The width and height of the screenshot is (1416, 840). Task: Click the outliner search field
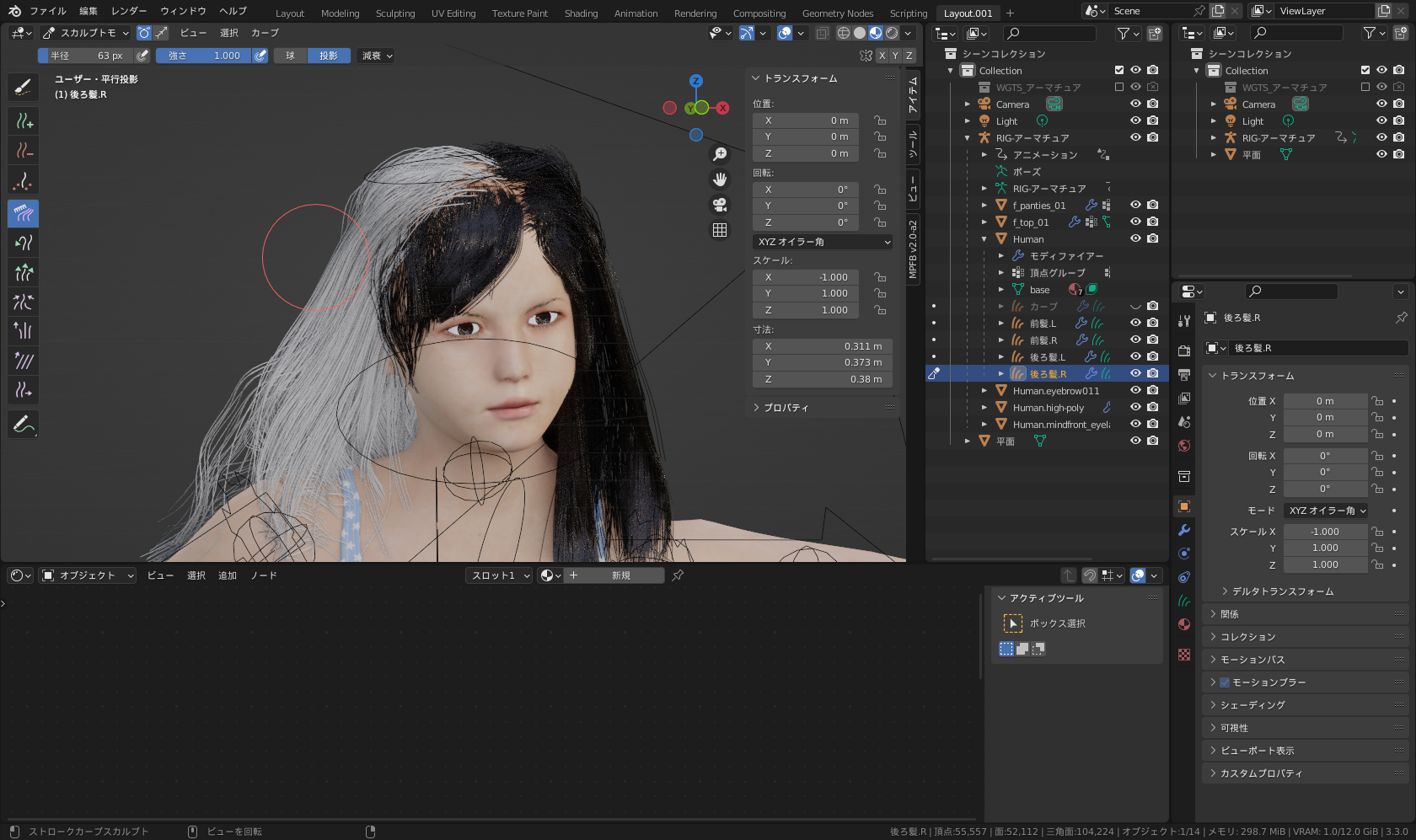(x=1050, y=32)
